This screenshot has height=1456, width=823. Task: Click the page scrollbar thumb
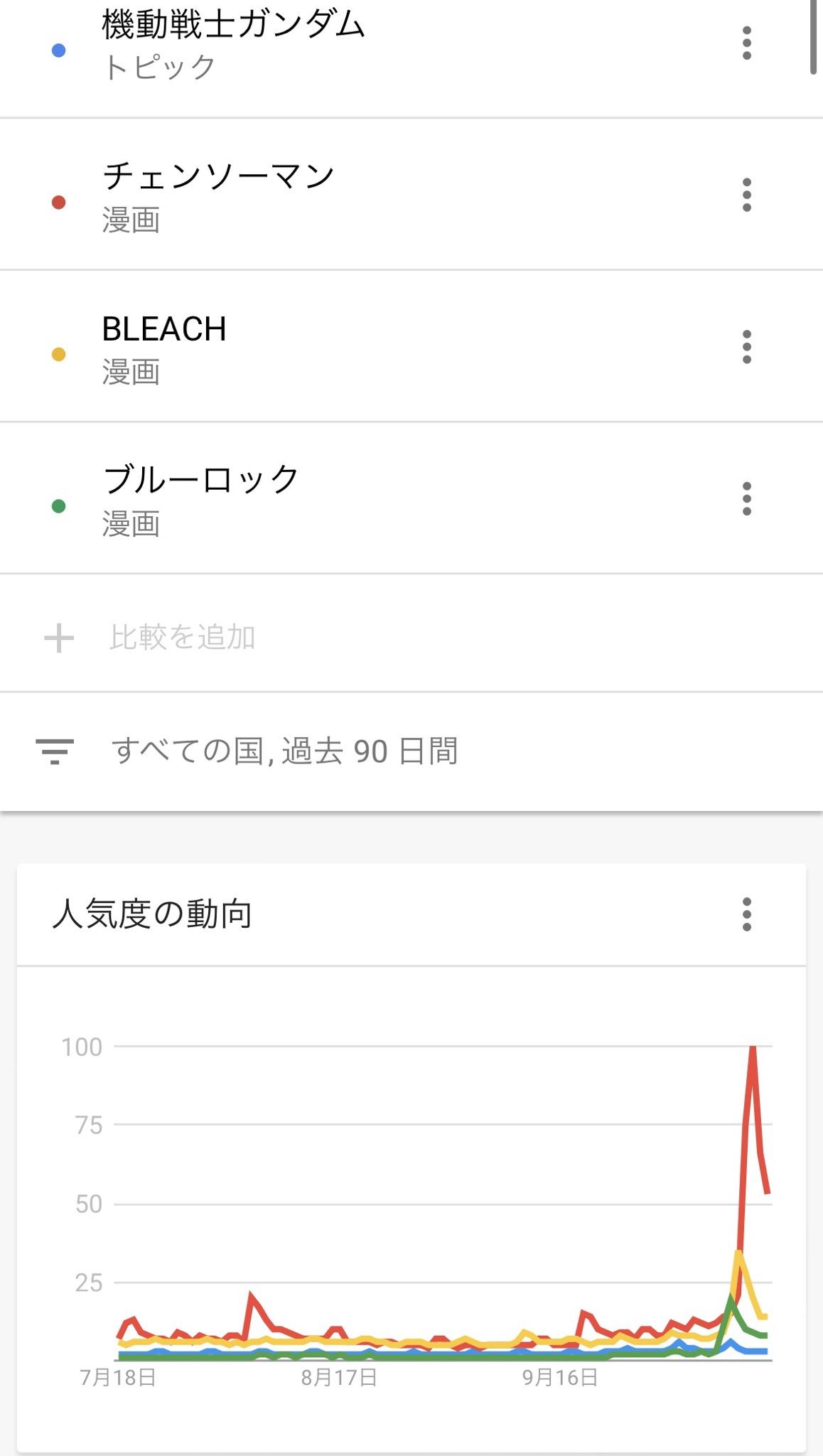tap(814, 36)
